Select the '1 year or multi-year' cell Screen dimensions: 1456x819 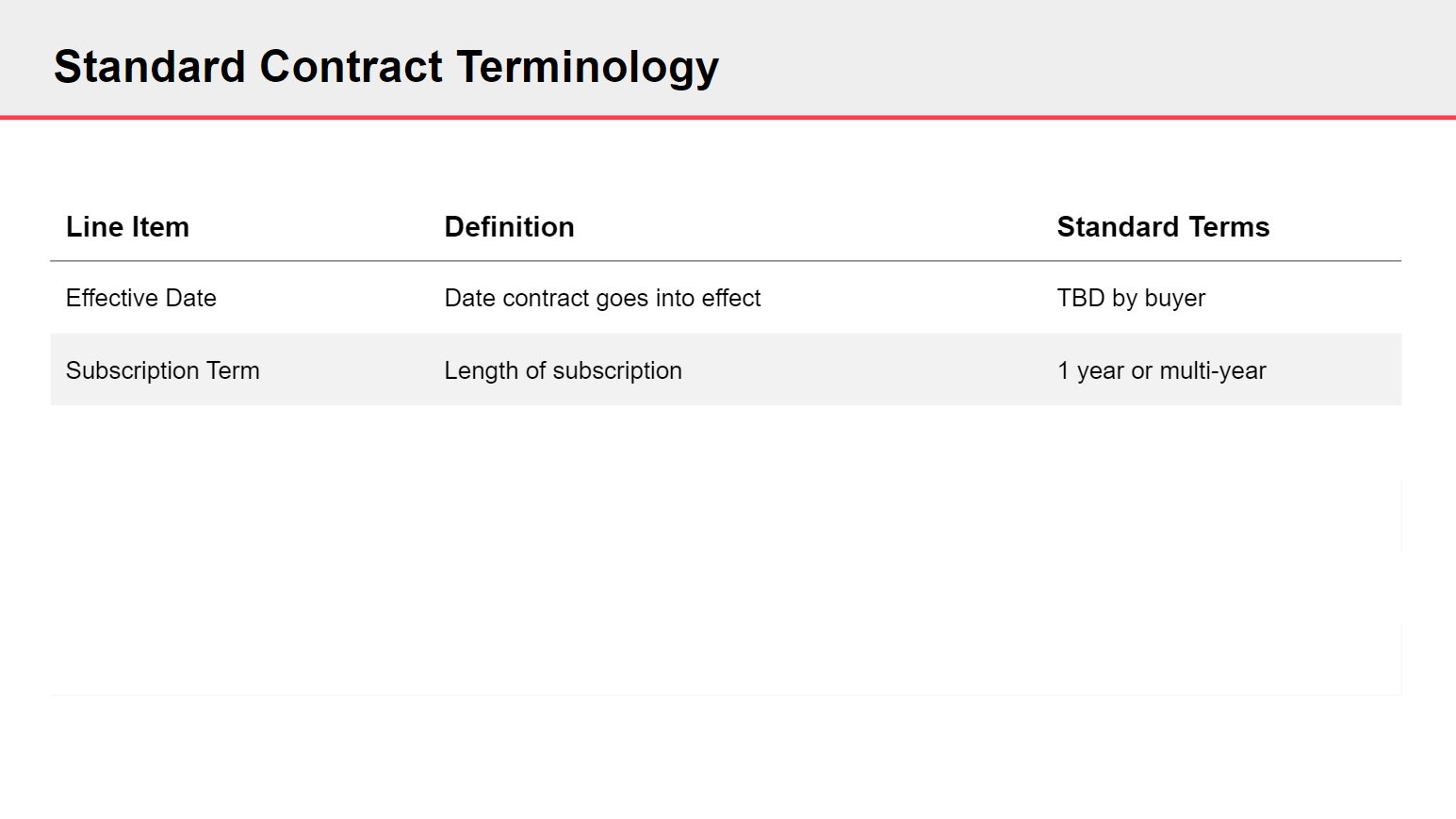pos(1161,370)
